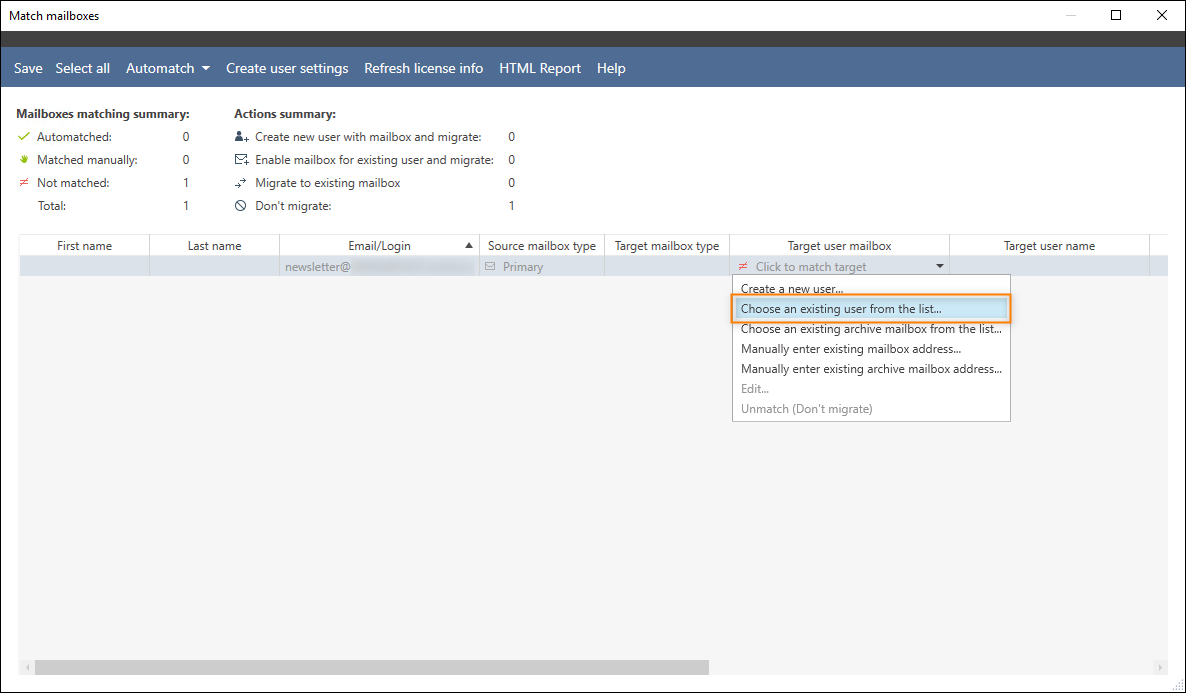Choose 'Create a new user...' option
Screen dimensions: 1186x693
tap(871, 289)
